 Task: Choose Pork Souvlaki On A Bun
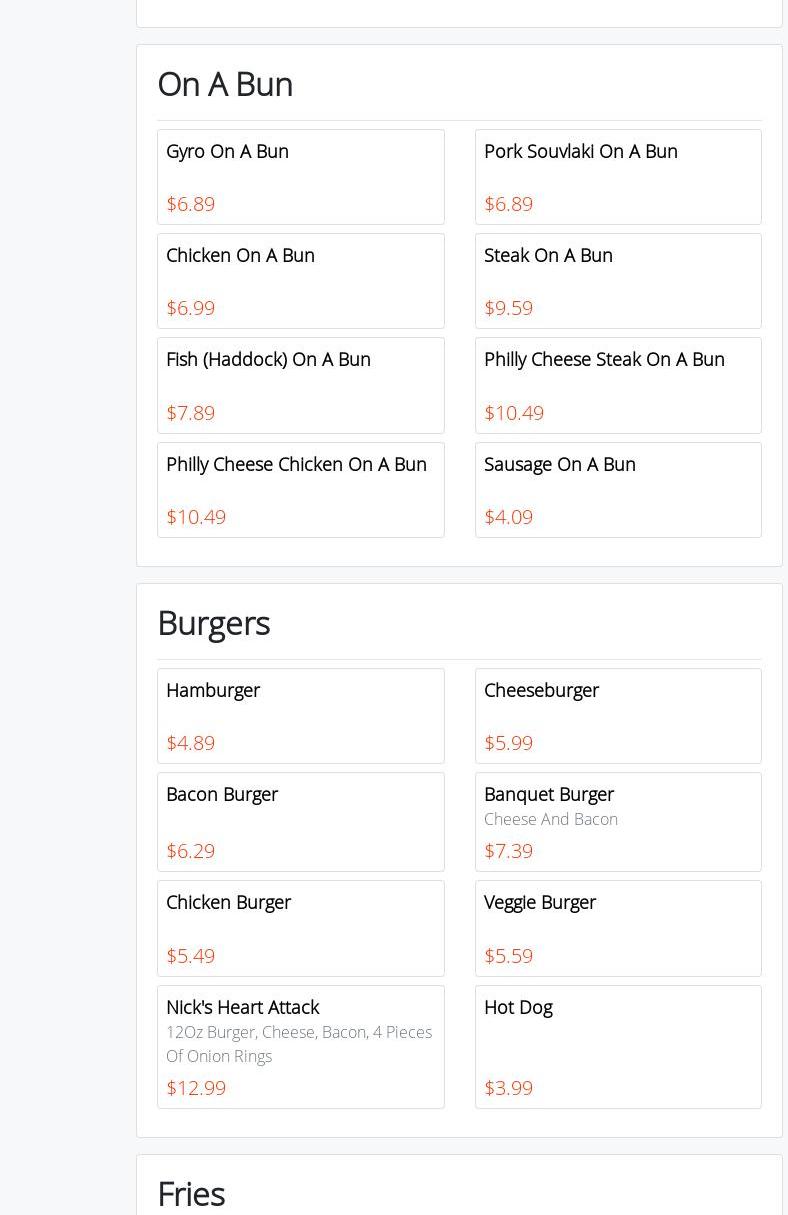pyautogui.click(x=618, y=177)
